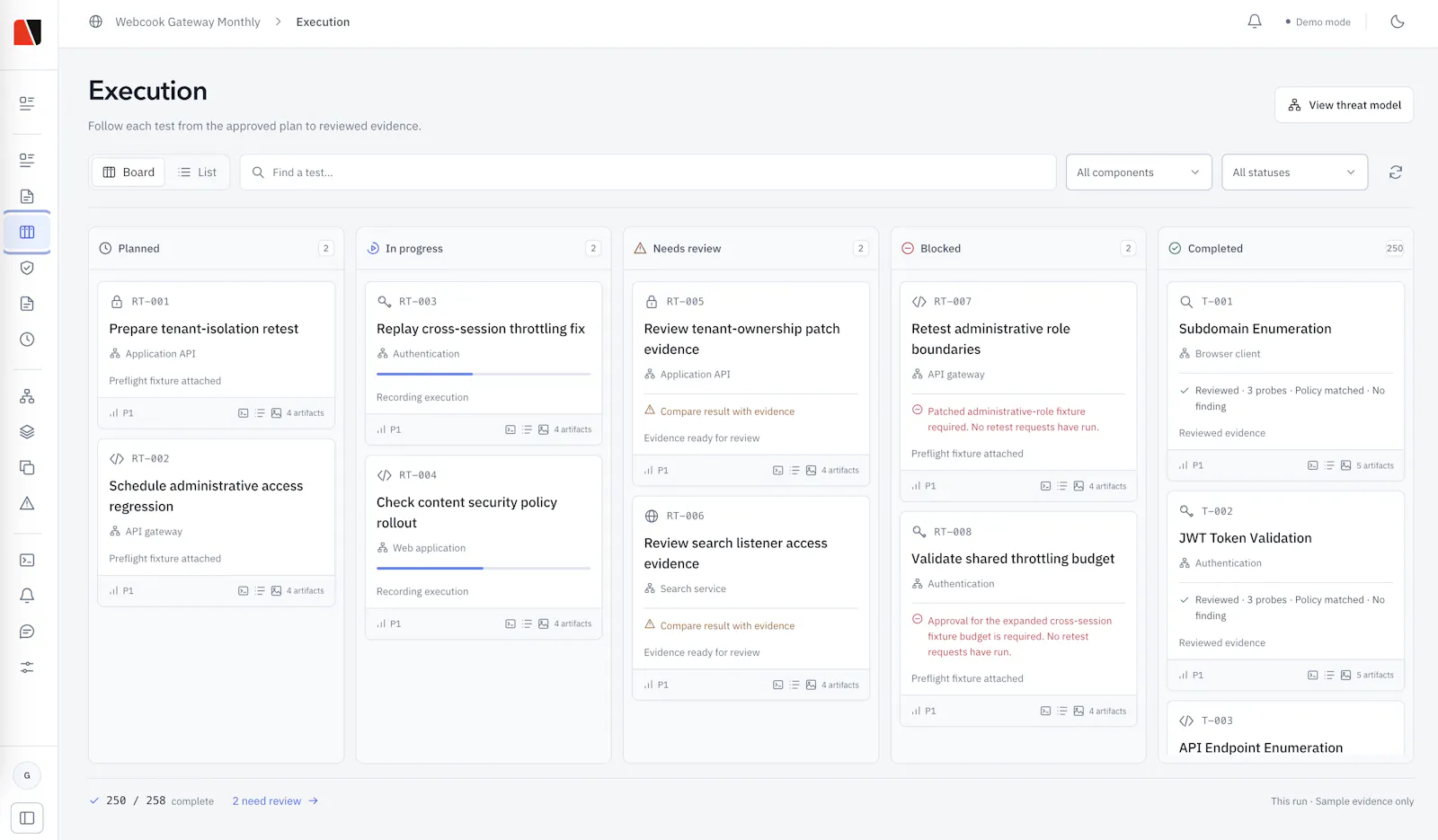Viewport: 1438px width, 840px height.
Task: Click the Needs review column header
Action: click(x=750, y=249)
